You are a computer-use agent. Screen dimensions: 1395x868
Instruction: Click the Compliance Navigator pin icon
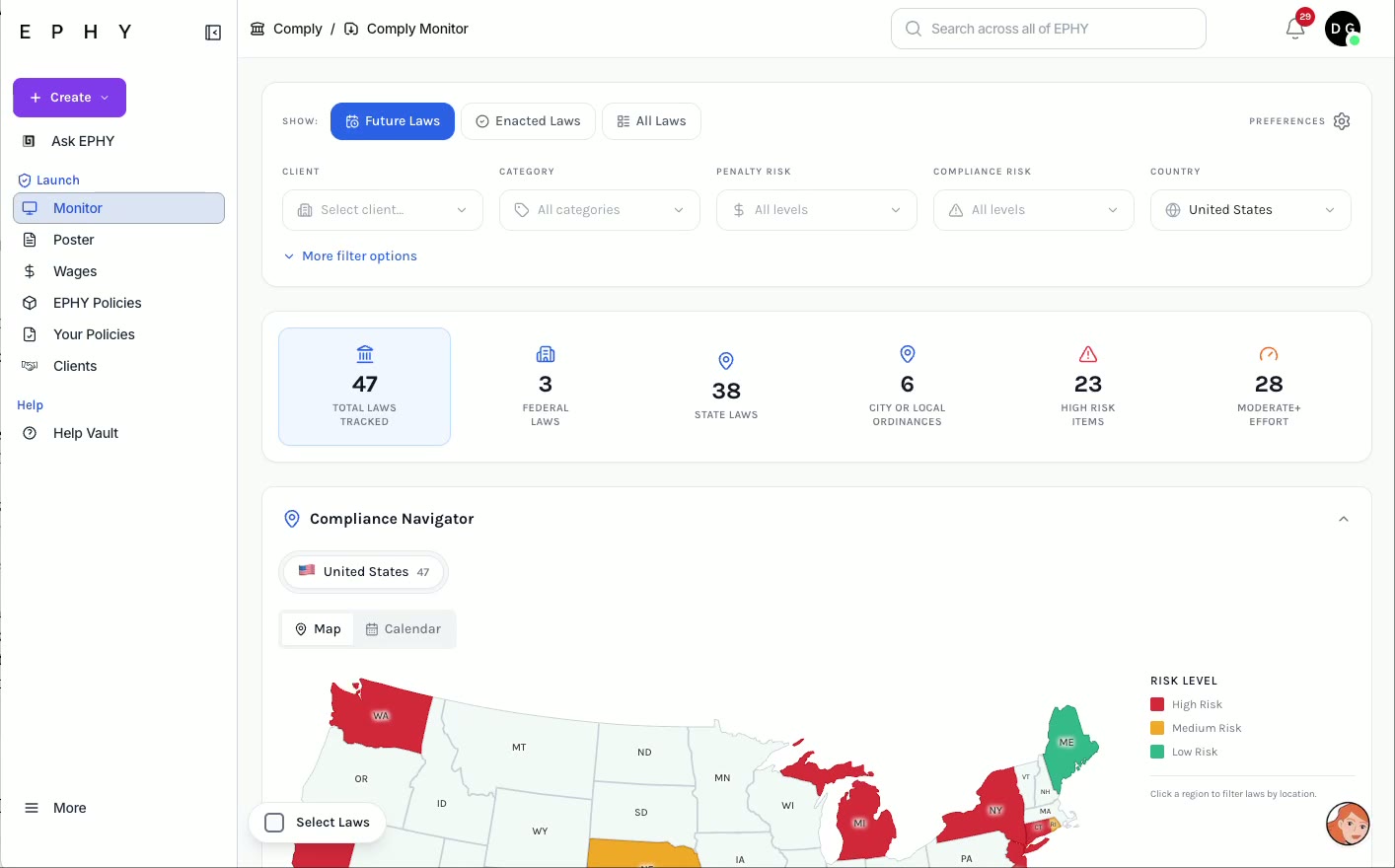click(x=292, y=519)
